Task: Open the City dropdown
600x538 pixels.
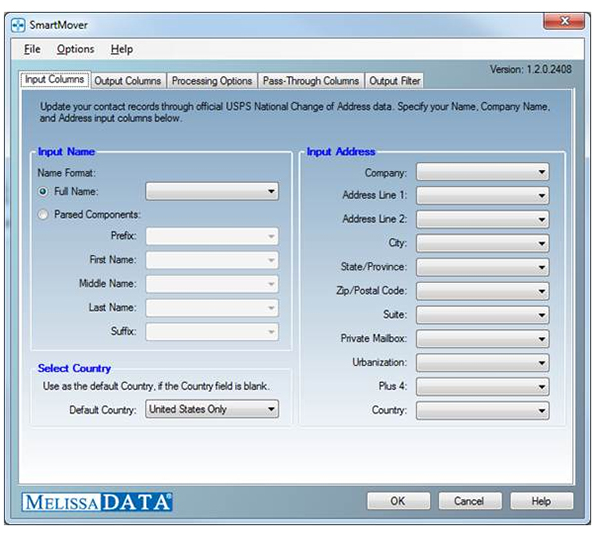Action: (483, 243)
